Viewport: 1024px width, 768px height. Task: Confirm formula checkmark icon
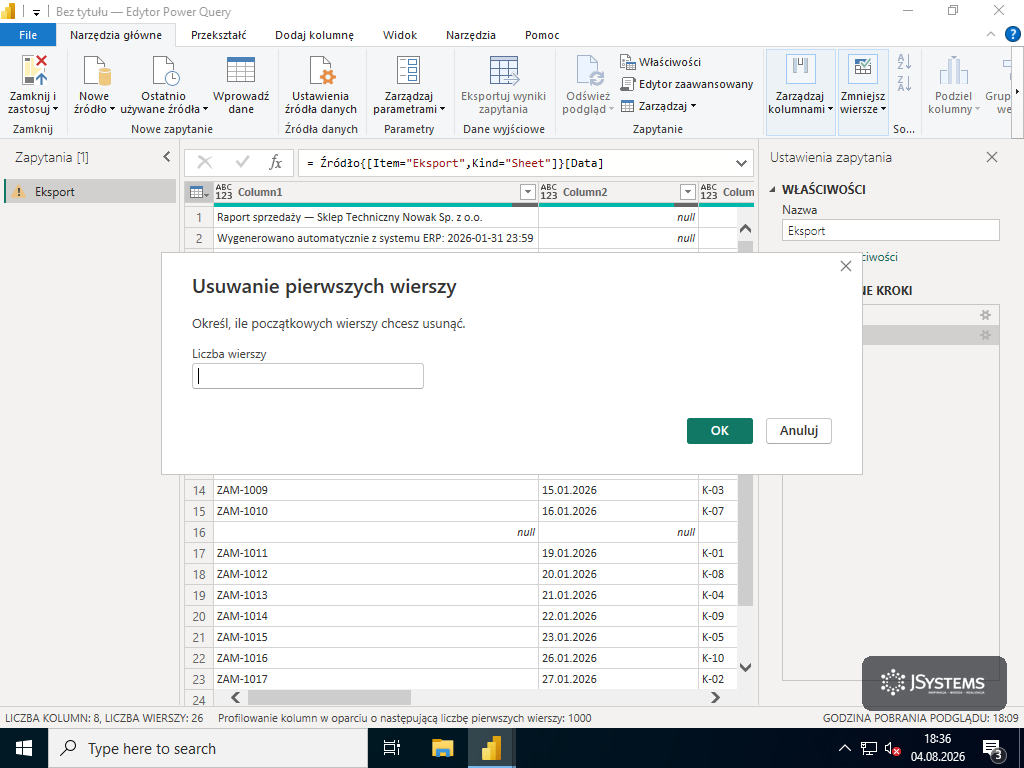click(242, 162)
